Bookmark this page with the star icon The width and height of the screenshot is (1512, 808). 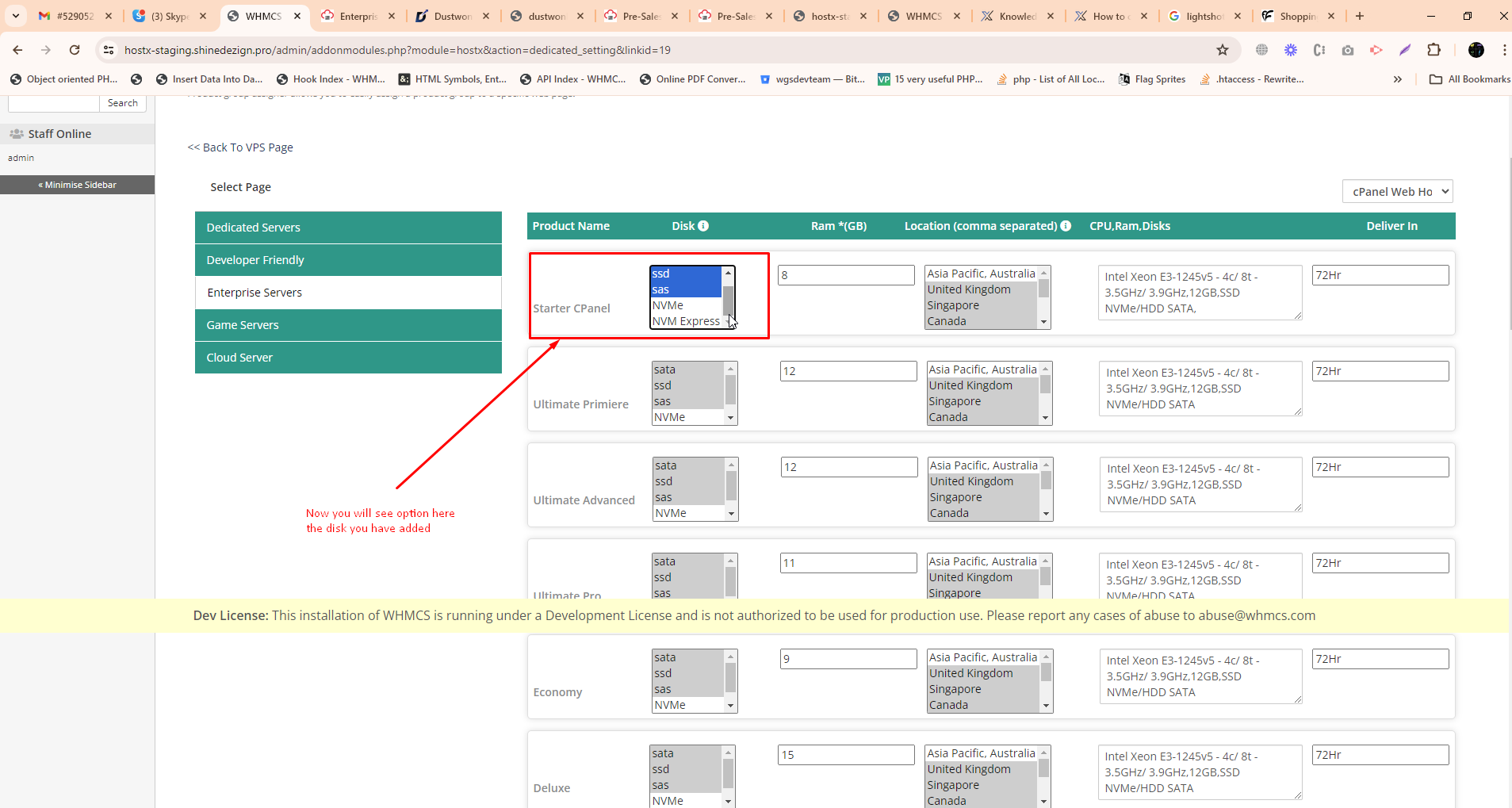tap(1222, 50)
